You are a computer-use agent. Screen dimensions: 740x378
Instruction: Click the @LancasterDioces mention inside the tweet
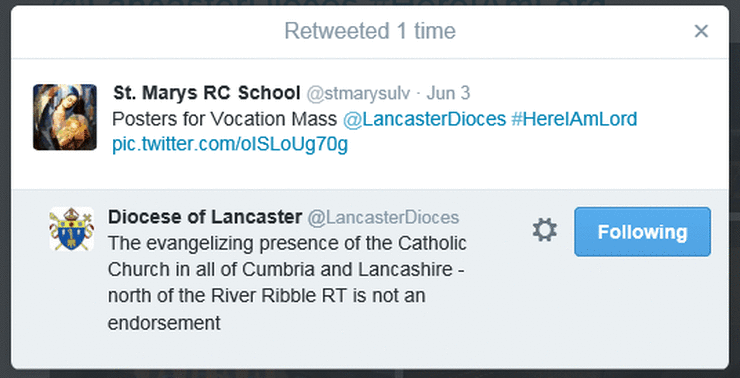pos(424,119)
